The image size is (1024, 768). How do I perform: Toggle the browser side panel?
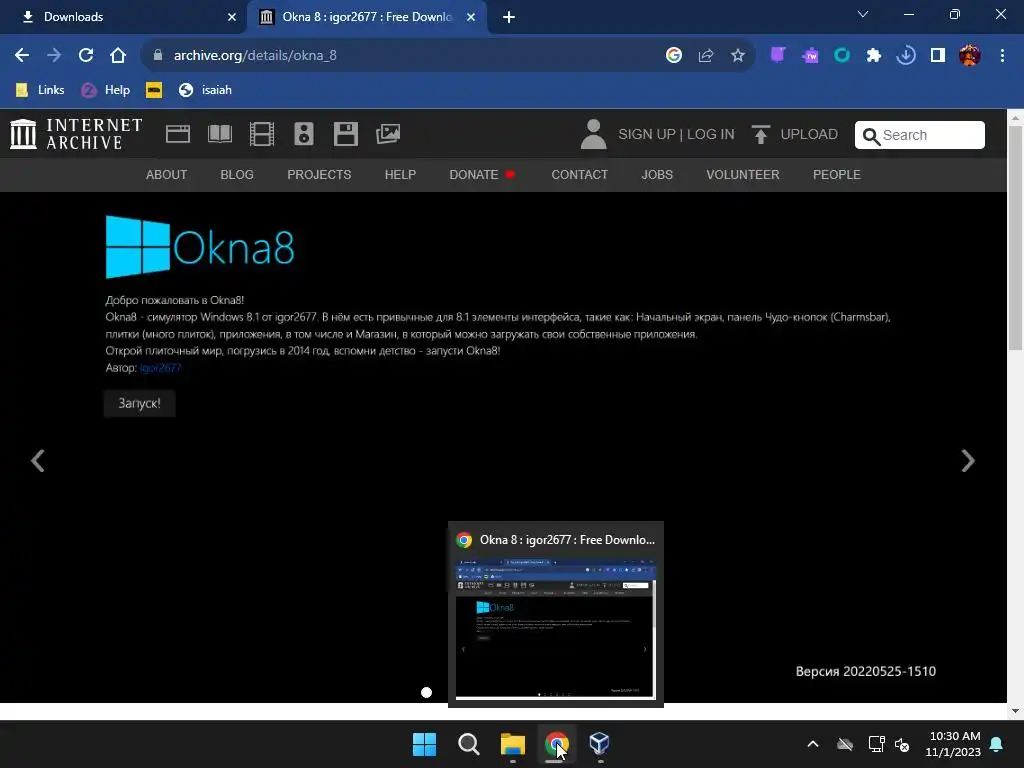coord(938,56)
